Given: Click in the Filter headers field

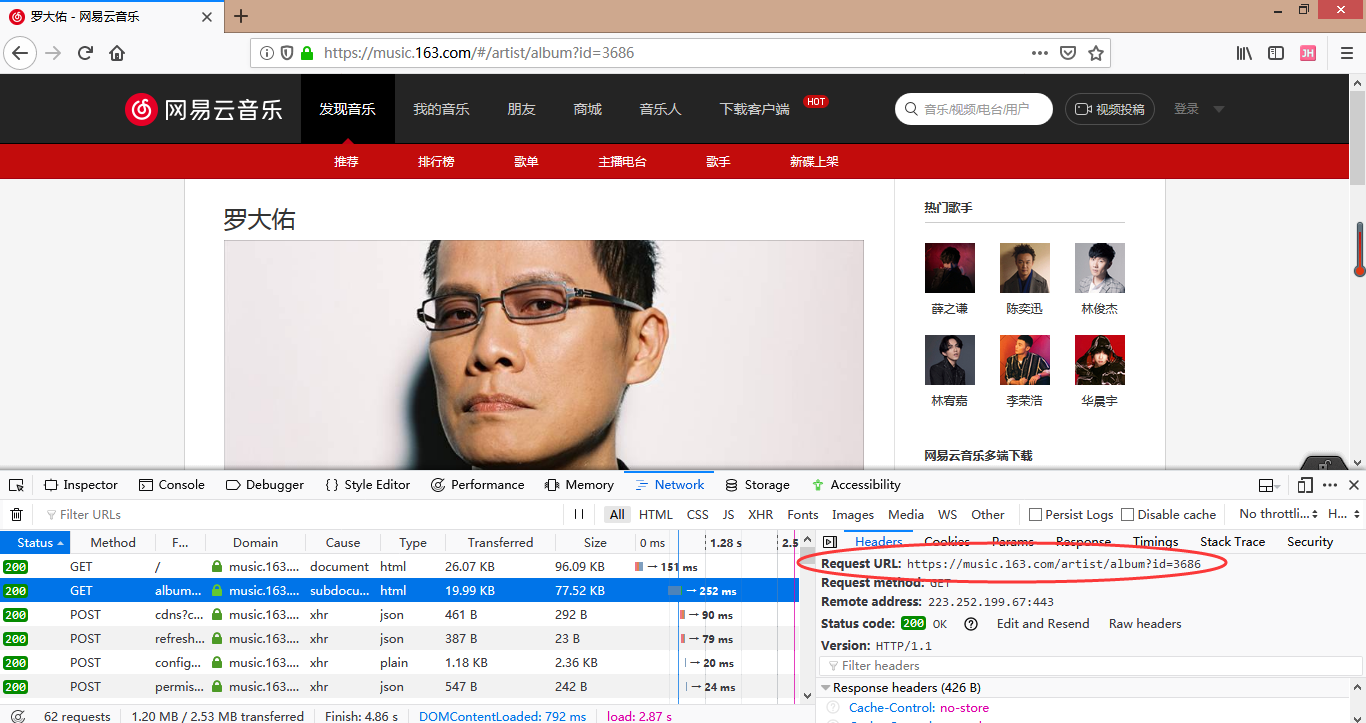Looking at the screenshot, I should coord(1090,666).
